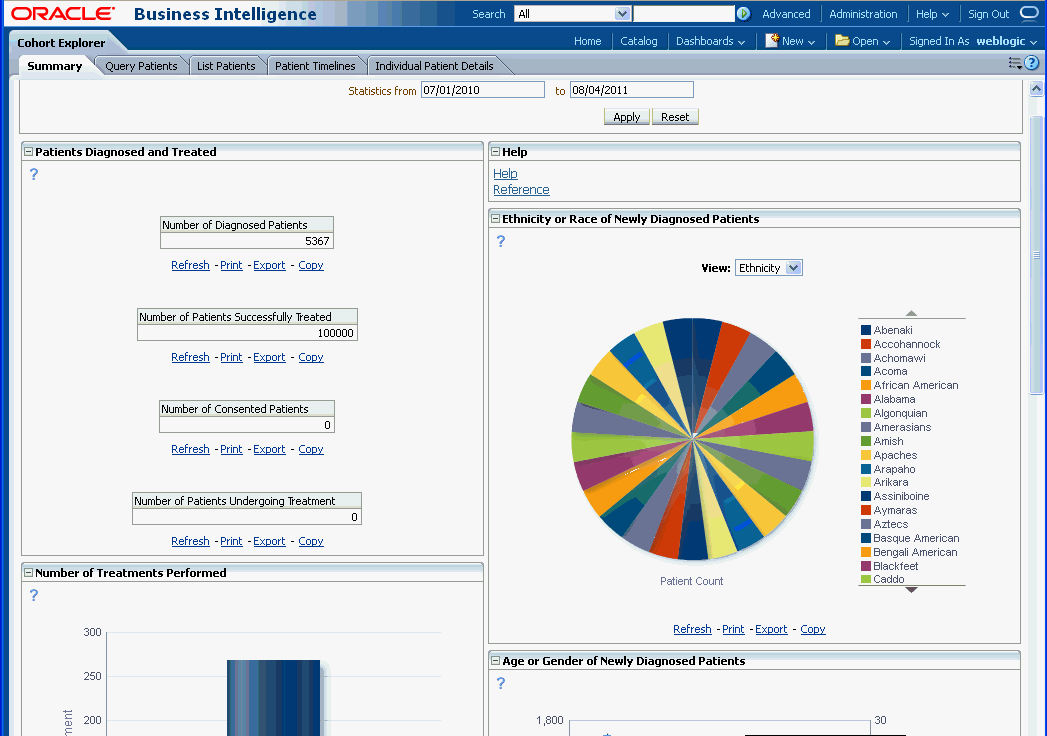
Task: Open the page options list icon
Action: [1015, 63]
